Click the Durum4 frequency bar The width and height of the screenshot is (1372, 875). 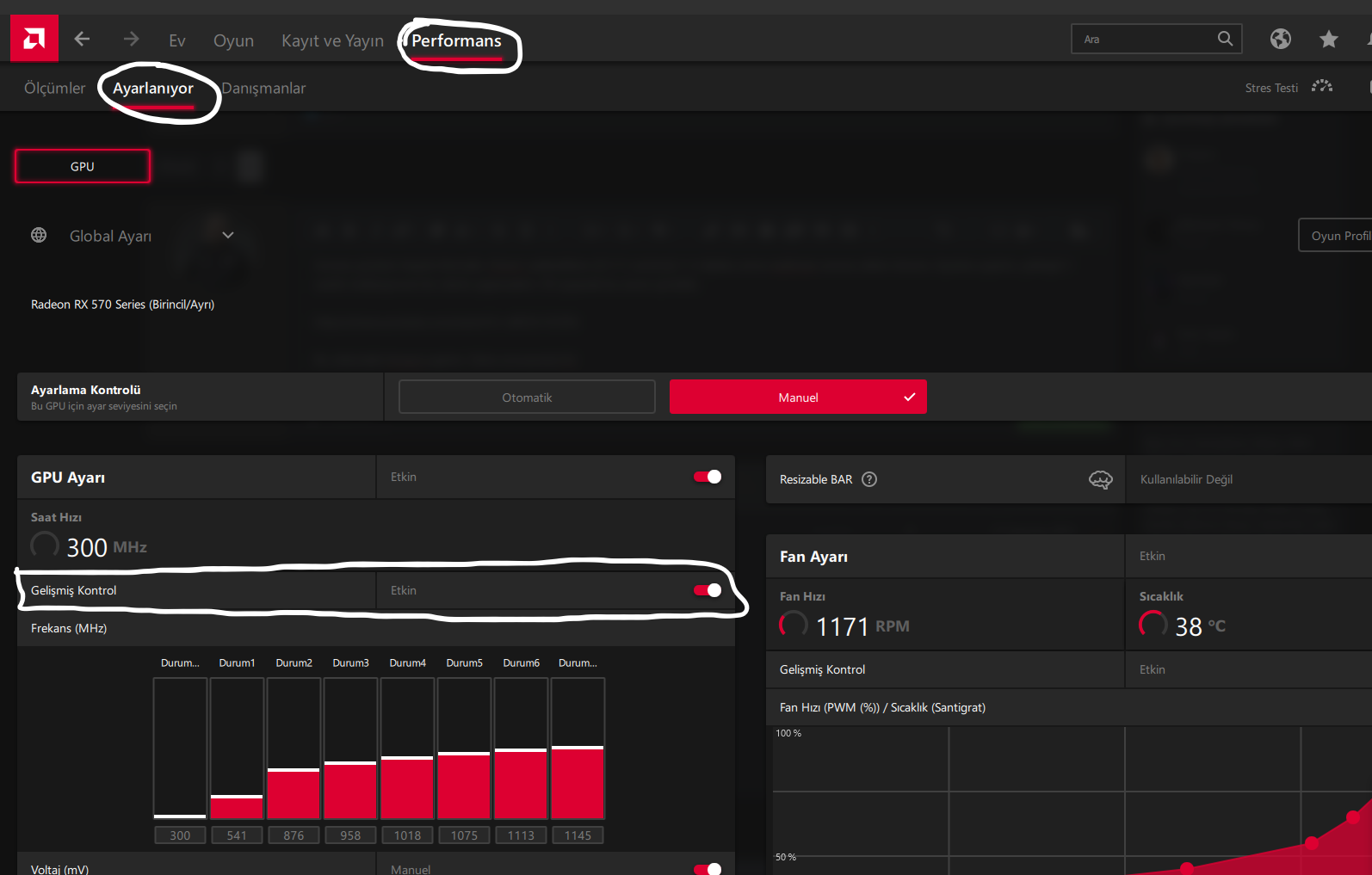click(407, 749)
